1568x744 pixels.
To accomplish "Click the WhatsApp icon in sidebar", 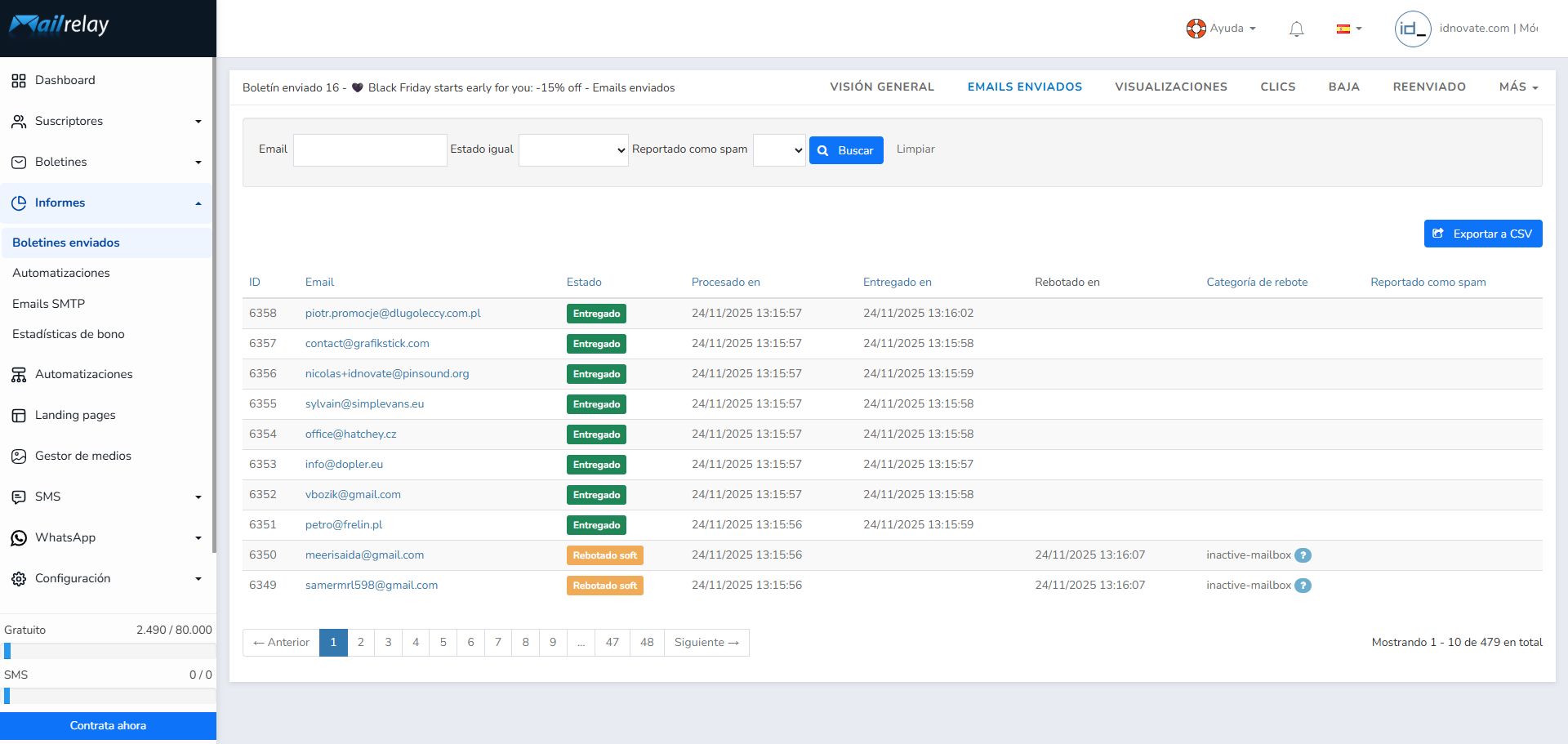I will coord(19,538).
